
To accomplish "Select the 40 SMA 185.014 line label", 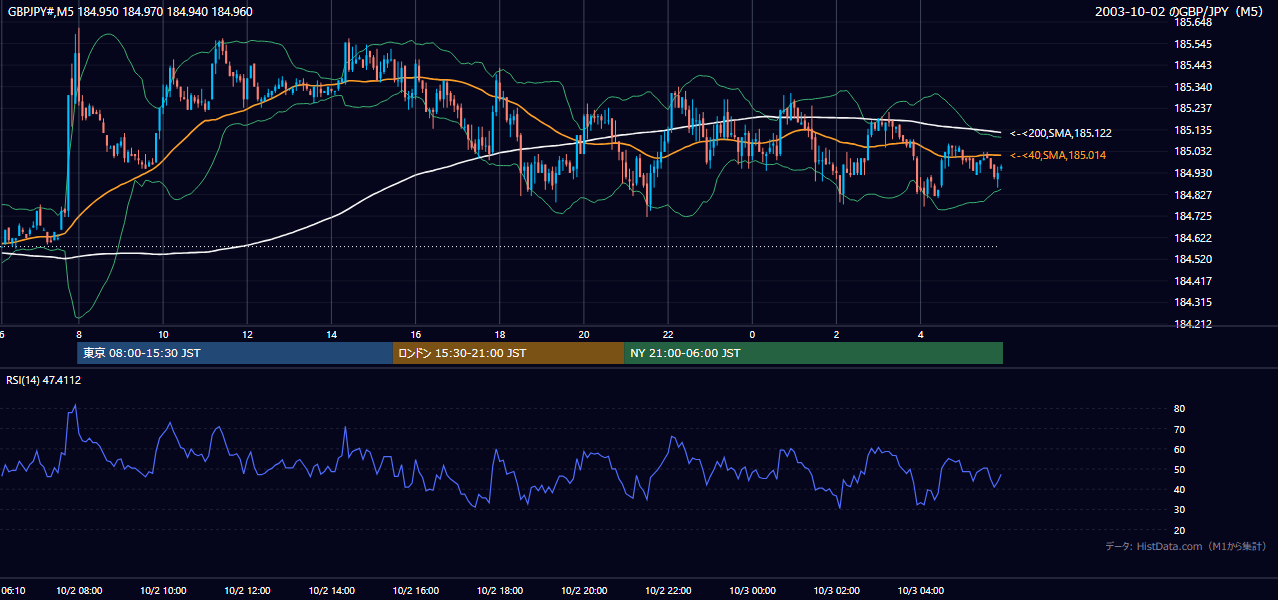I will 1058,155.
